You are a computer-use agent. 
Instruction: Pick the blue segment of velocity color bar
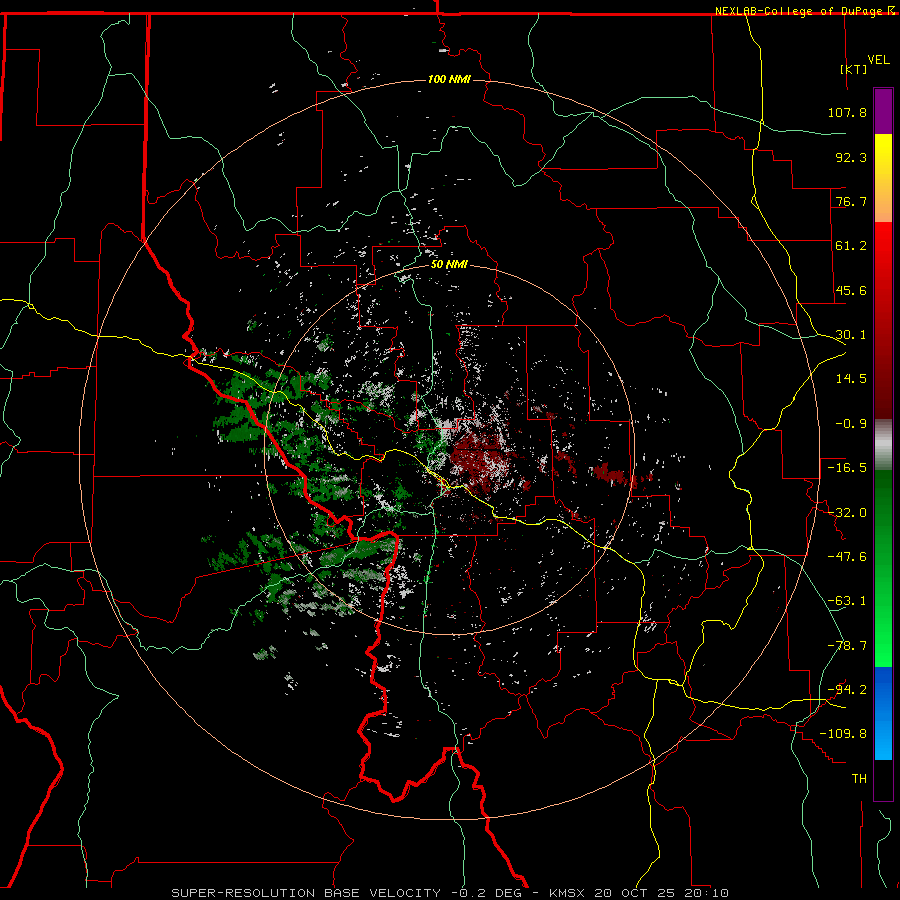pyautogui.click(x=883, y=713)
